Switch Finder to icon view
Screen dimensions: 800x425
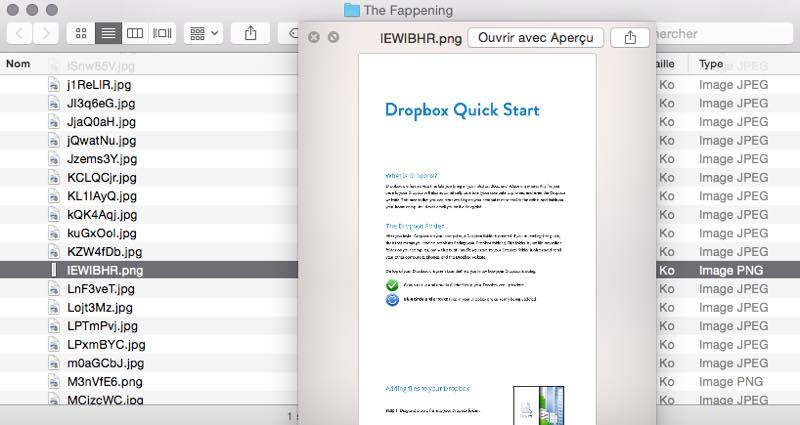(x=81, y=34)
